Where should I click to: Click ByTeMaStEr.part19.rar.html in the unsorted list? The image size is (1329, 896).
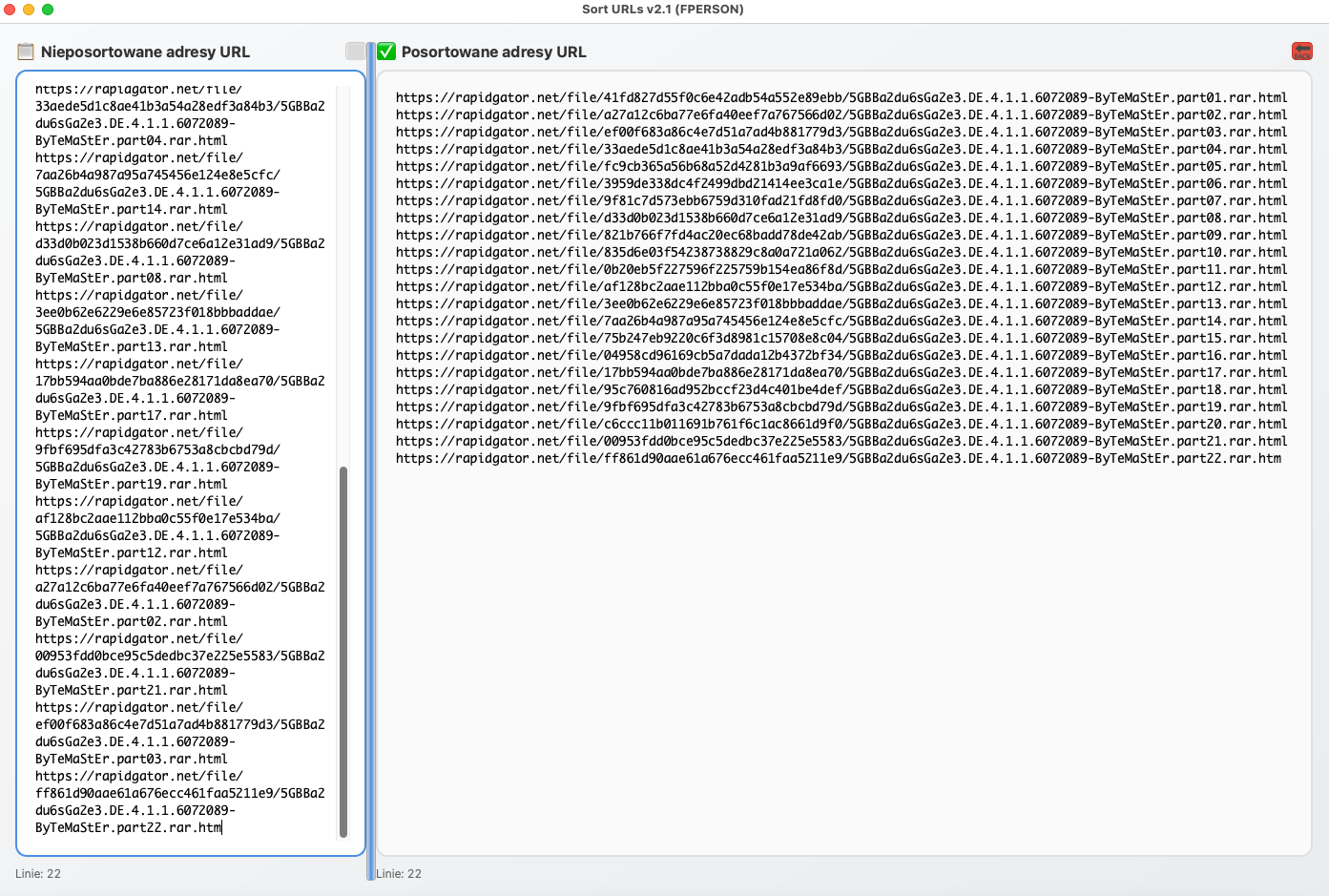tap(132, 484)
